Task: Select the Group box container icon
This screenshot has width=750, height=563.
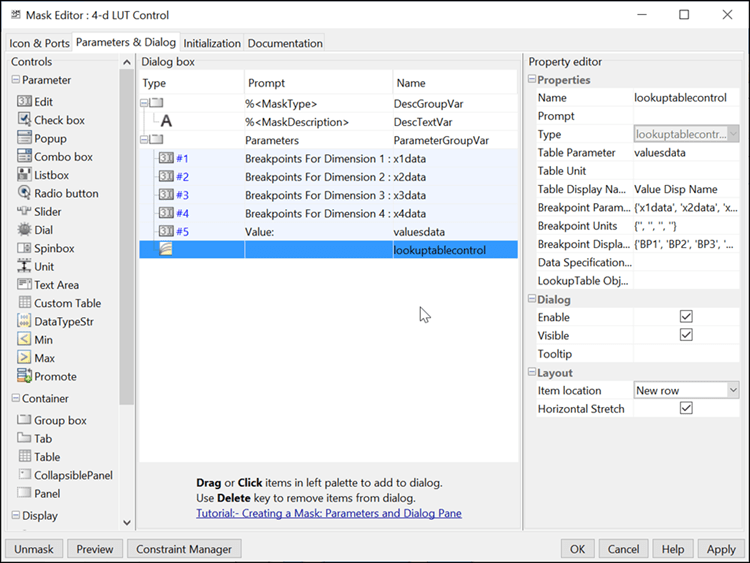Action: point(25,420)
